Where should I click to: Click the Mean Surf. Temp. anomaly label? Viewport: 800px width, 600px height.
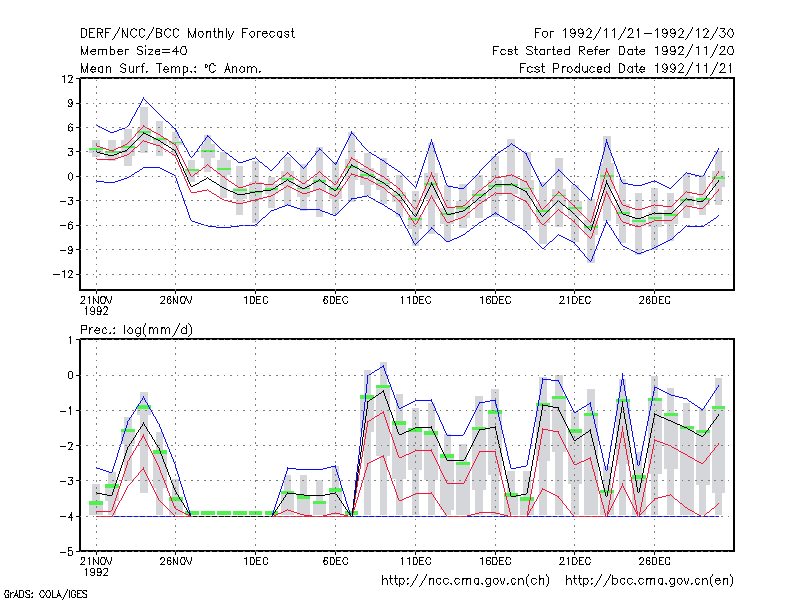click(171, 68)
